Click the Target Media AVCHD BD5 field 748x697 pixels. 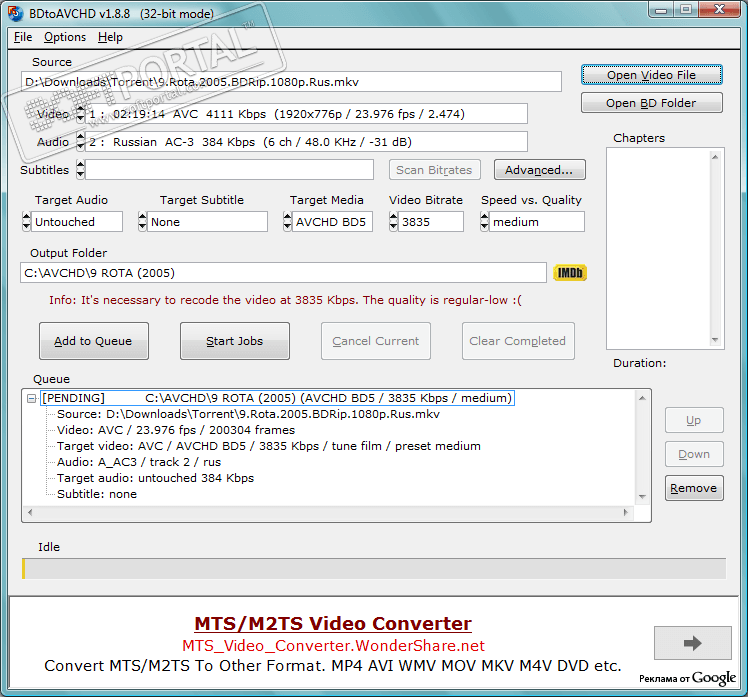click(332, 222)
